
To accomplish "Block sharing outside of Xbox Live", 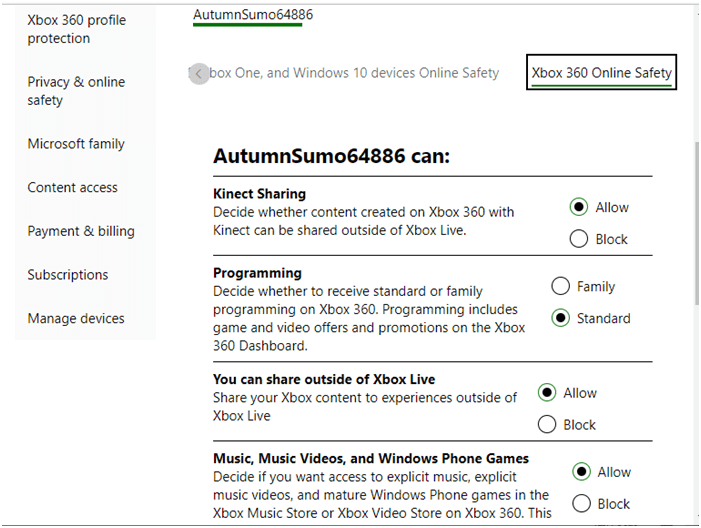I will point(547,424).
